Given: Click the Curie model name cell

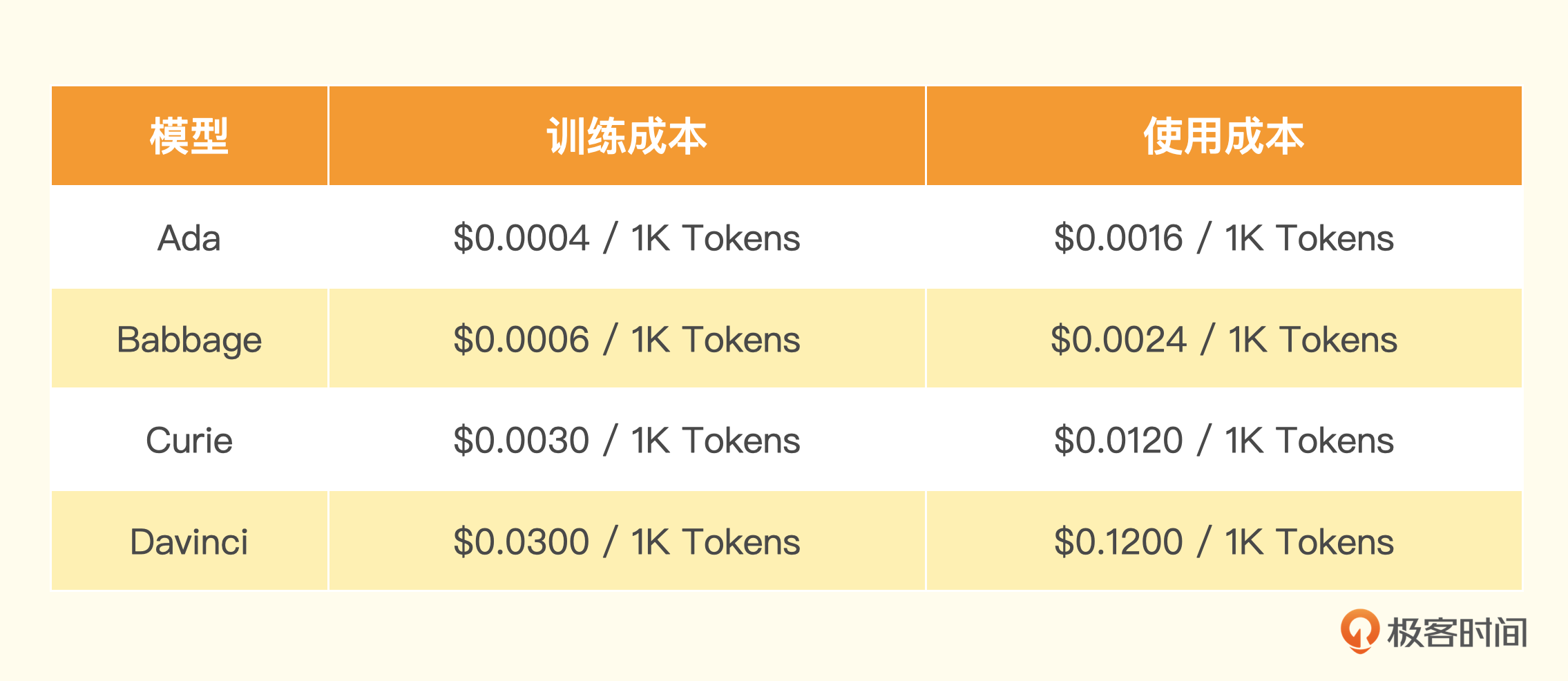Looking at the screenshot, I should pos(189,441).
